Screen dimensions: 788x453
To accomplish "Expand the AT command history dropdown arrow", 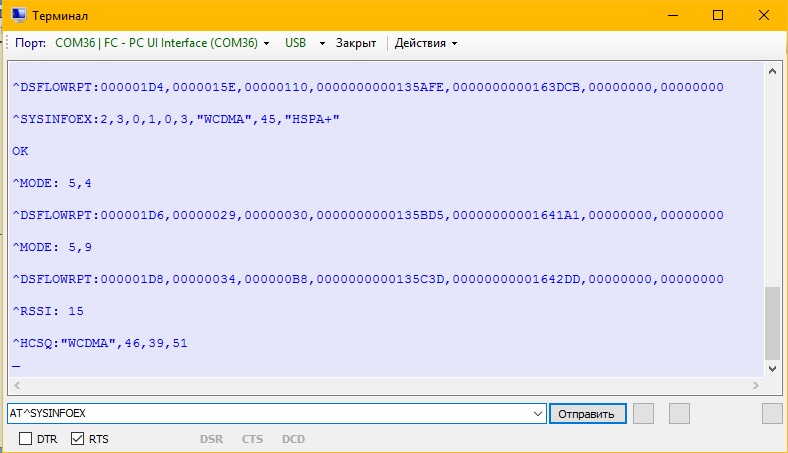I will pos(538,414).
